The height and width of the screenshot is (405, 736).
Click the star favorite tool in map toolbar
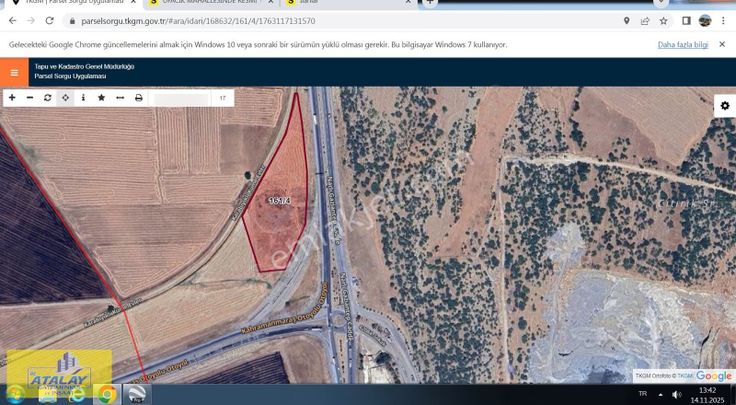coord(101,98)
